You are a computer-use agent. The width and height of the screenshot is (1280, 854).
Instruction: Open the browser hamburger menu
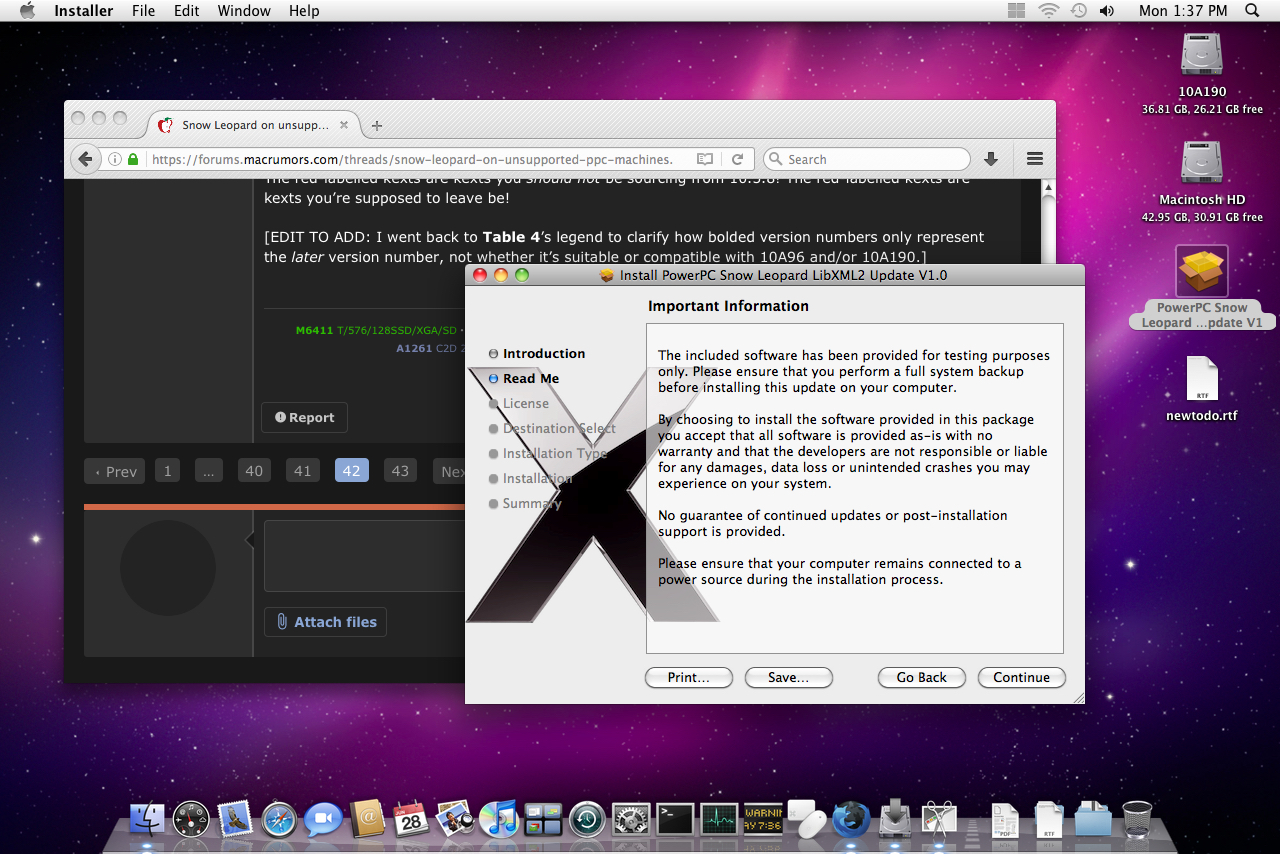[1035, 159]
